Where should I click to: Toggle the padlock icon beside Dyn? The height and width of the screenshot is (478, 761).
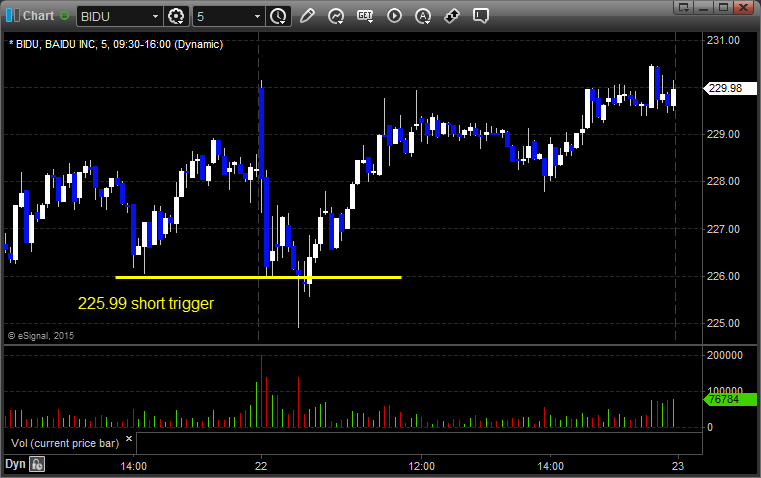click(x=37, y=464)
